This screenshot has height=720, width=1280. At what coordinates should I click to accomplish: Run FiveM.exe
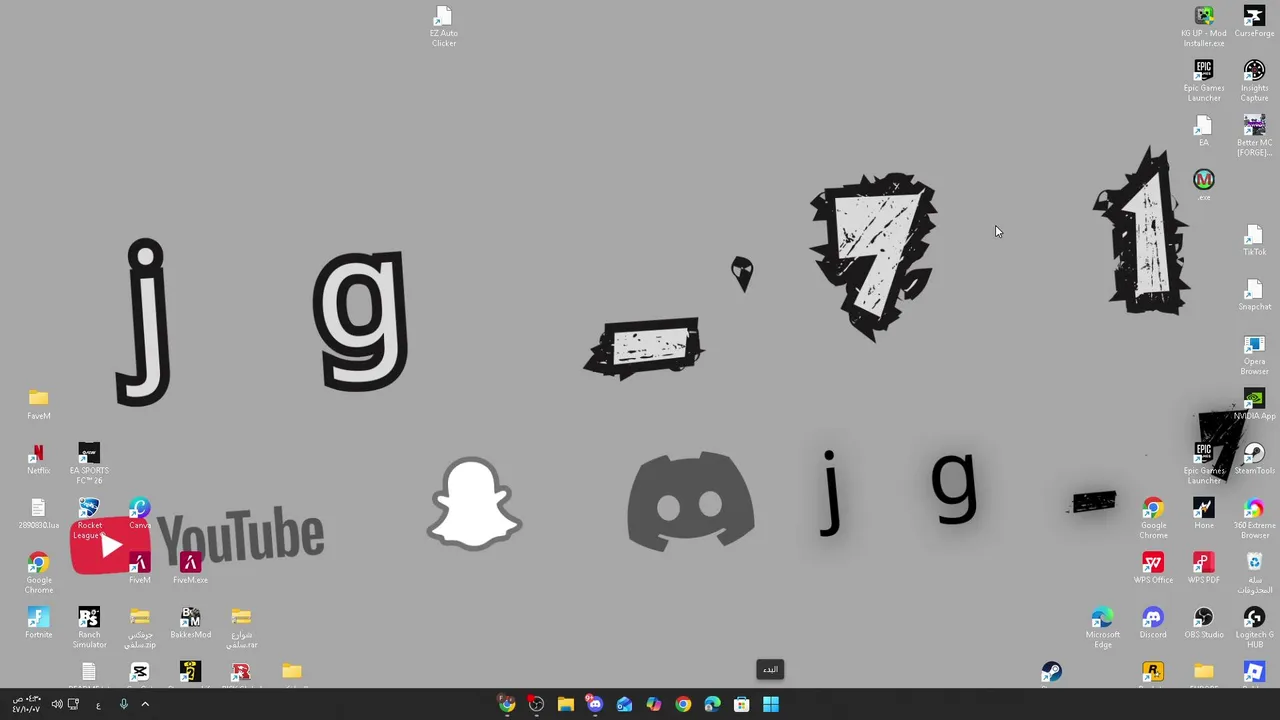(190, 568)
